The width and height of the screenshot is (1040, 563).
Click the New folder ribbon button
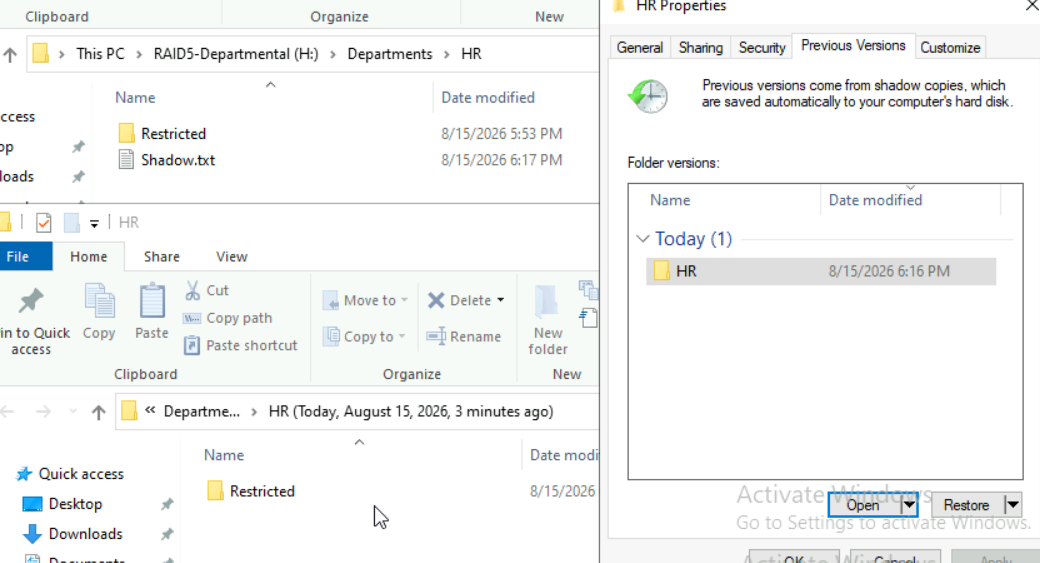(548, 320)
